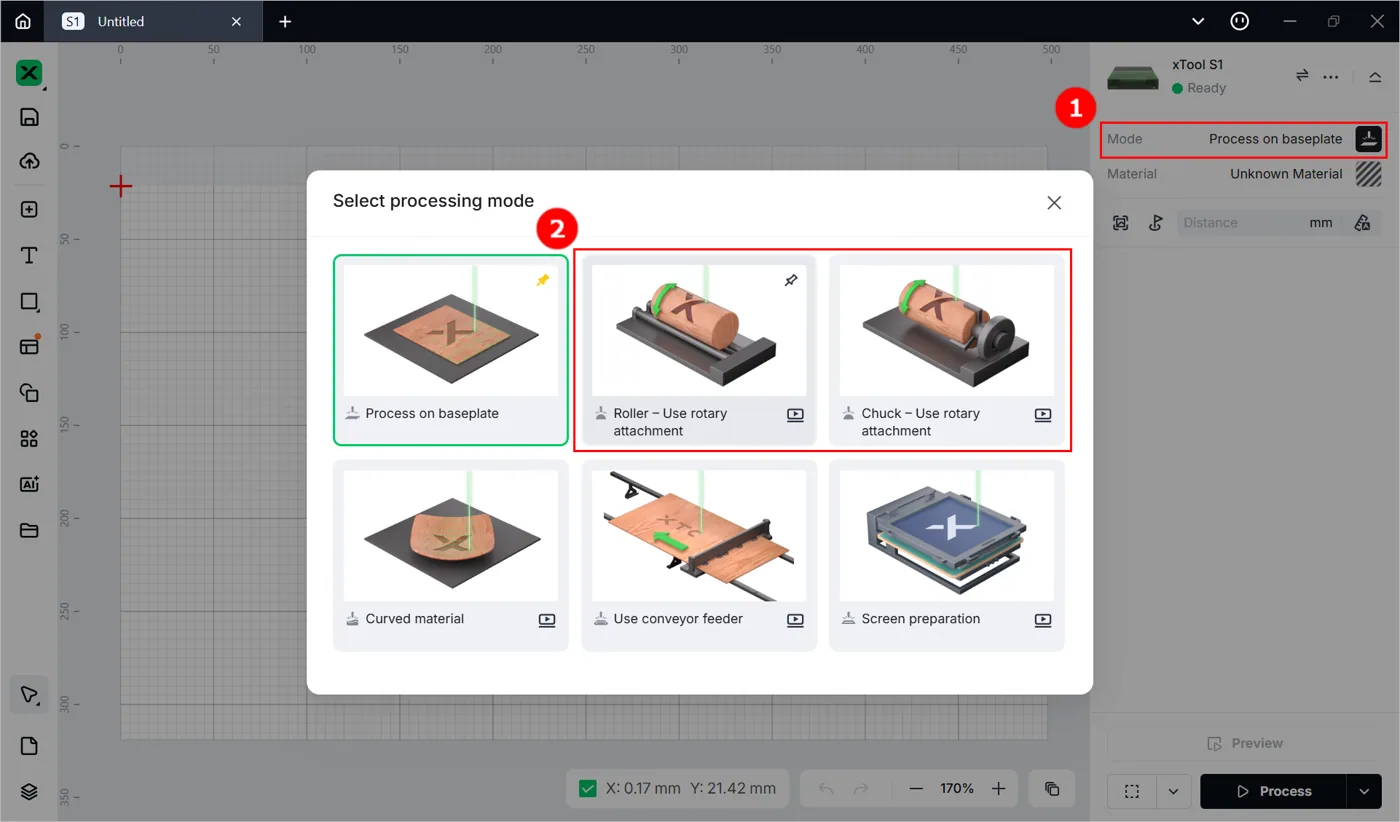This screenshot has height=822, width=1400.
Task: Pin the Roller rotary attachment mode
Action: [790, 281]
